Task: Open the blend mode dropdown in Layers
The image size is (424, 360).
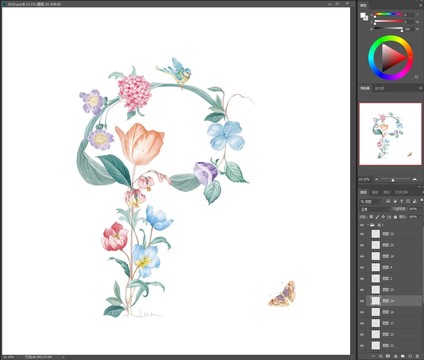Action: (375, 209)
